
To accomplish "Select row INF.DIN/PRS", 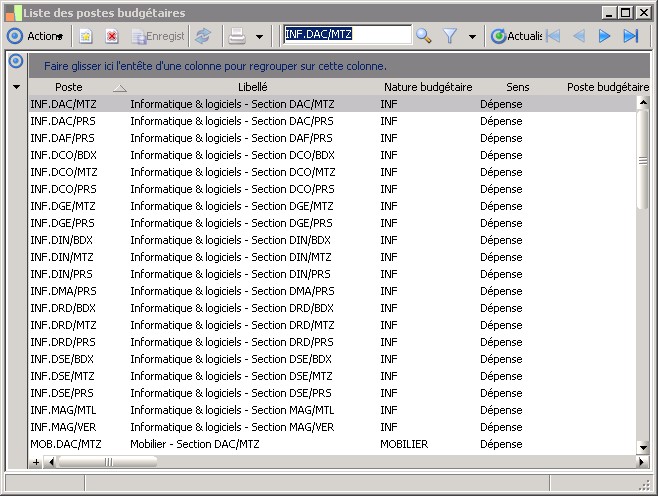I will point(333,274).
